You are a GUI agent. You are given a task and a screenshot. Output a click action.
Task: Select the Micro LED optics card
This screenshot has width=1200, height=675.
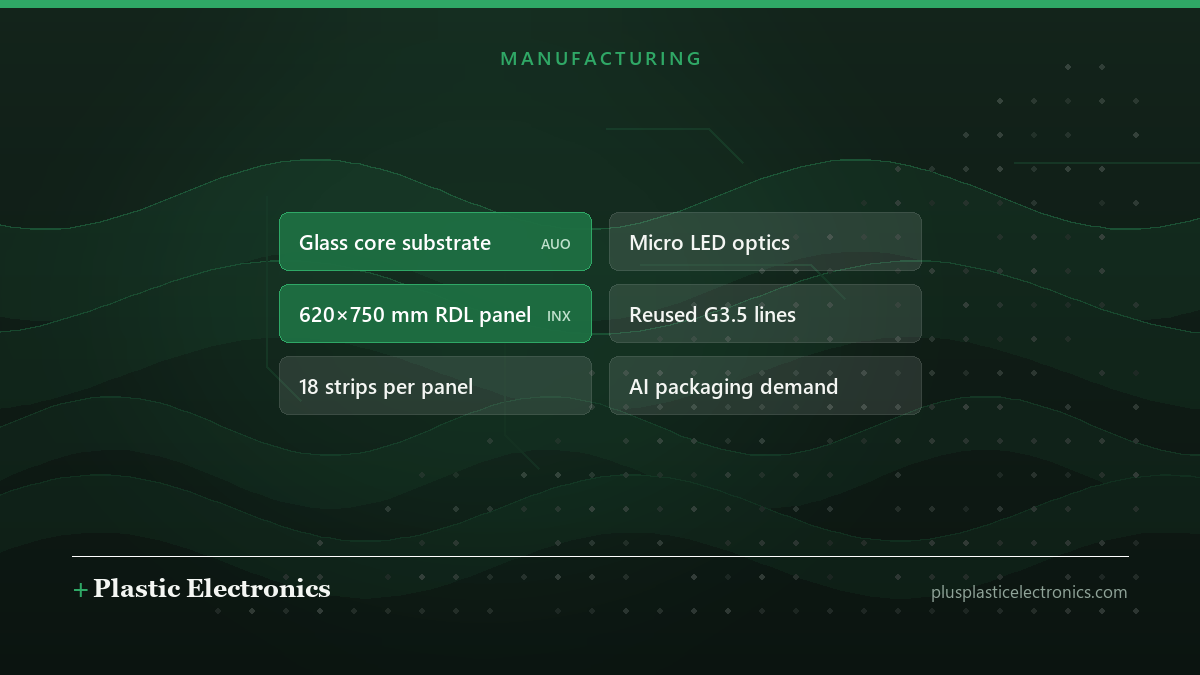[765, 241]
